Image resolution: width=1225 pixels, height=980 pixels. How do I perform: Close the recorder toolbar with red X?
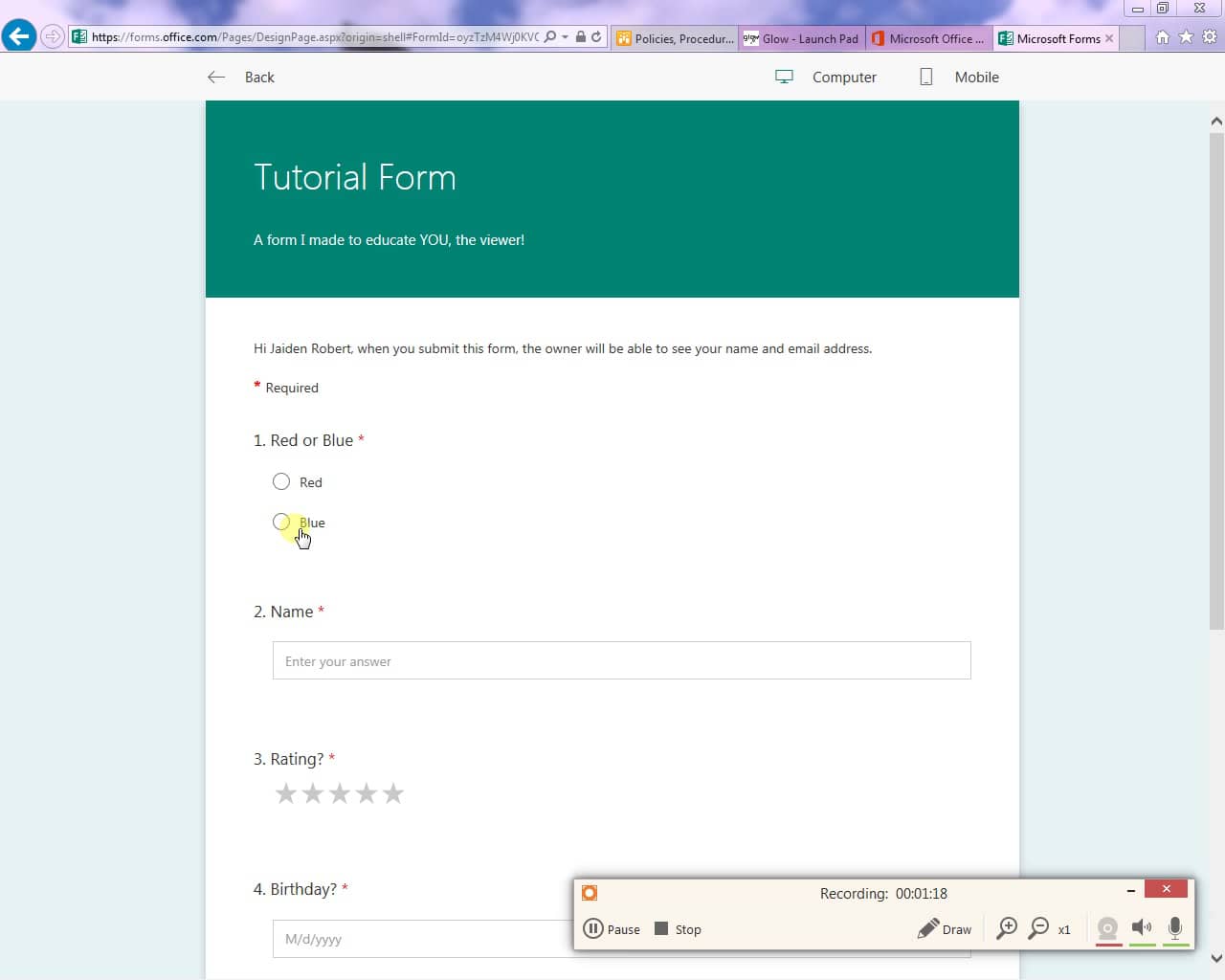1166,889
